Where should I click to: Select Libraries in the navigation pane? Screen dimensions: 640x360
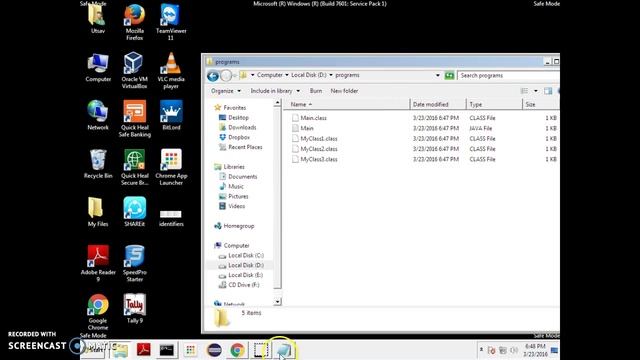[x=234, y=167]
